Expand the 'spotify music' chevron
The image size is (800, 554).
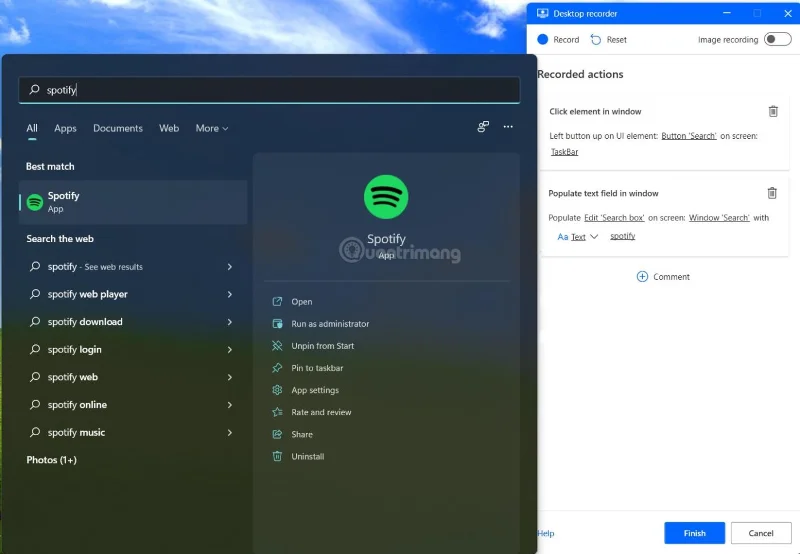(x=230, y=433)
